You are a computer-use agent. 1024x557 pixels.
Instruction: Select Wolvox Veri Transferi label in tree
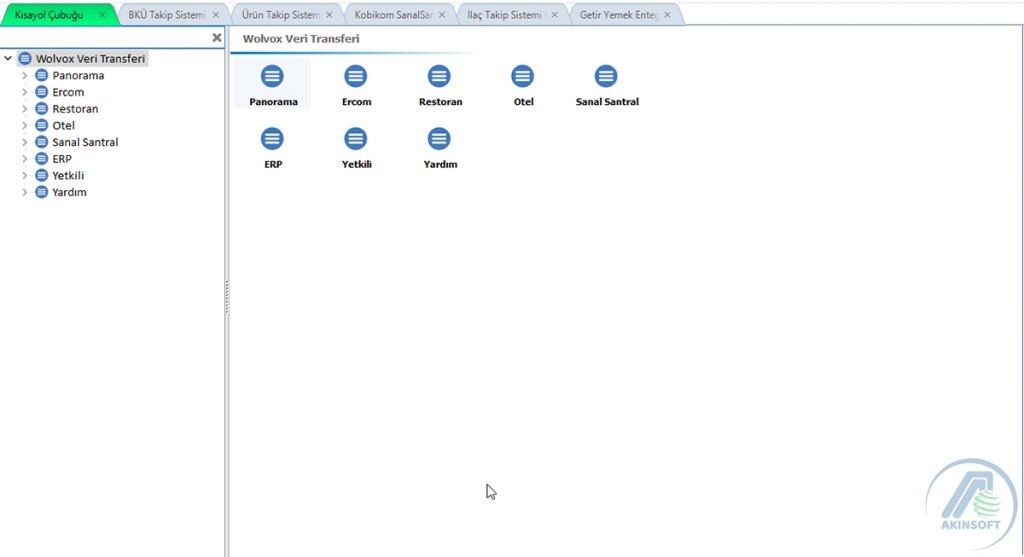tap(90, 59)
